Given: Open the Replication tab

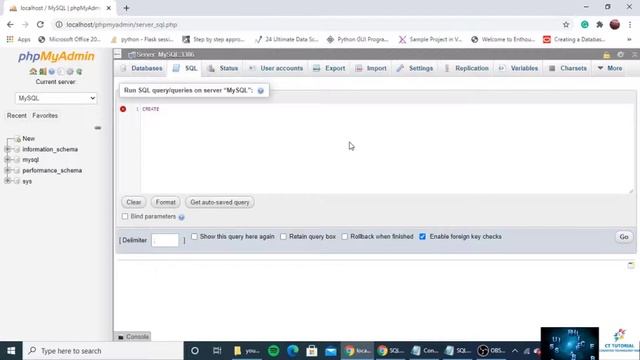Looking at the screenshot, I should [466, 68].
